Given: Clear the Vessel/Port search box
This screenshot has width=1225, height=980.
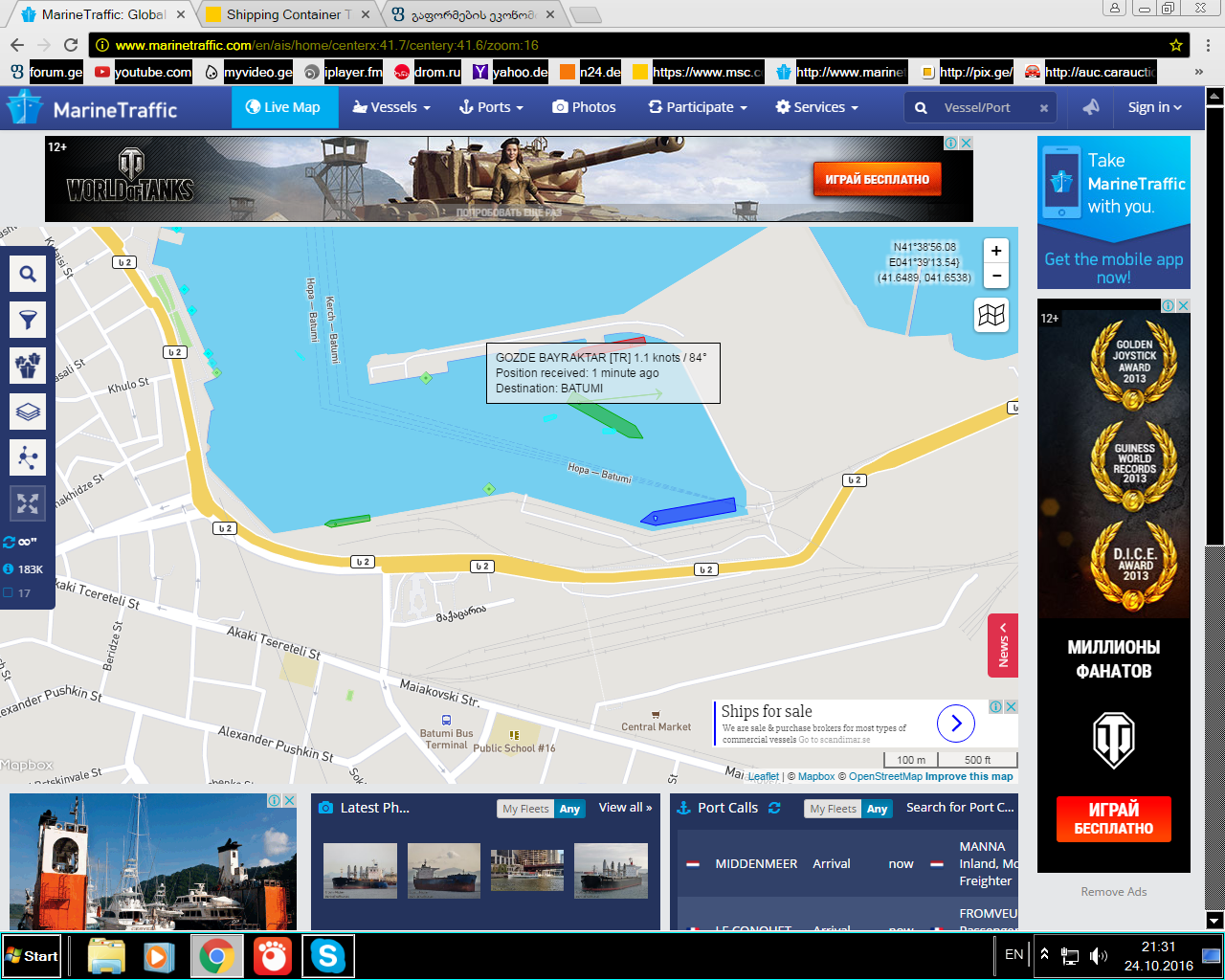Looking at the screenshot, I should [1044, 108].
